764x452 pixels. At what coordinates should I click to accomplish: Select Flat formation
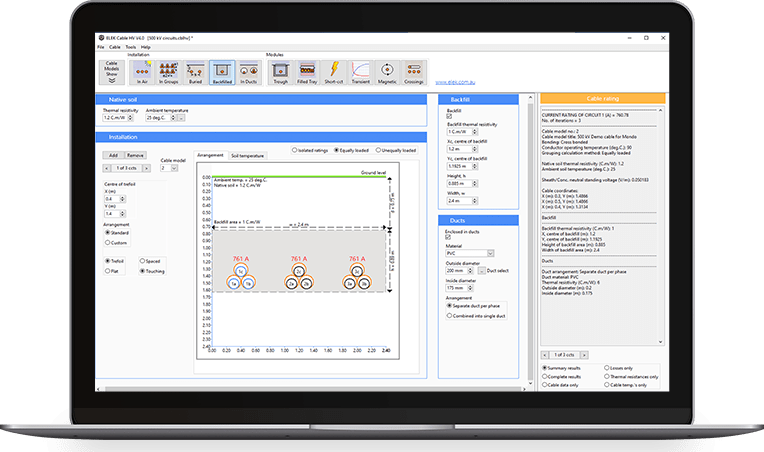112,271
